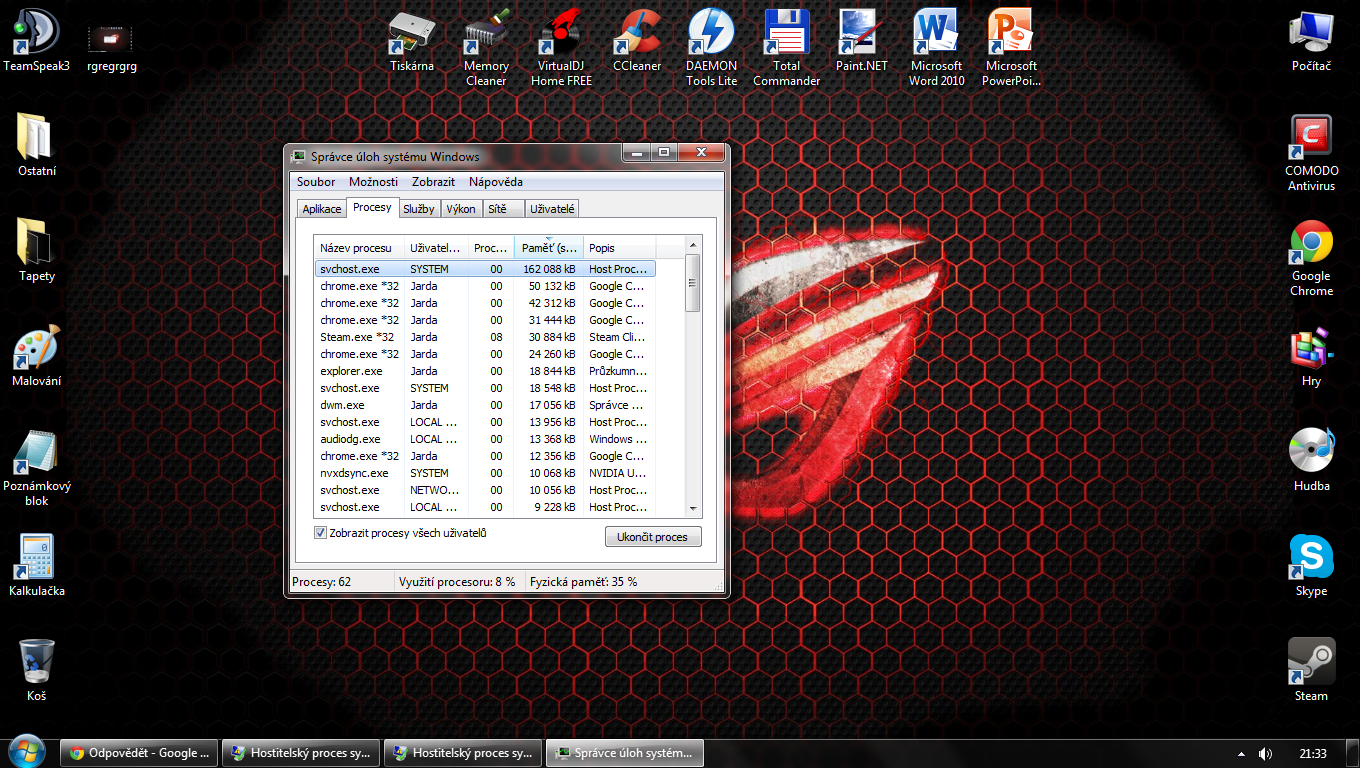The width and height of the screenshot is (1360, 768).
Task: Sort by the Paměť column header
Action: coord(549,248)
